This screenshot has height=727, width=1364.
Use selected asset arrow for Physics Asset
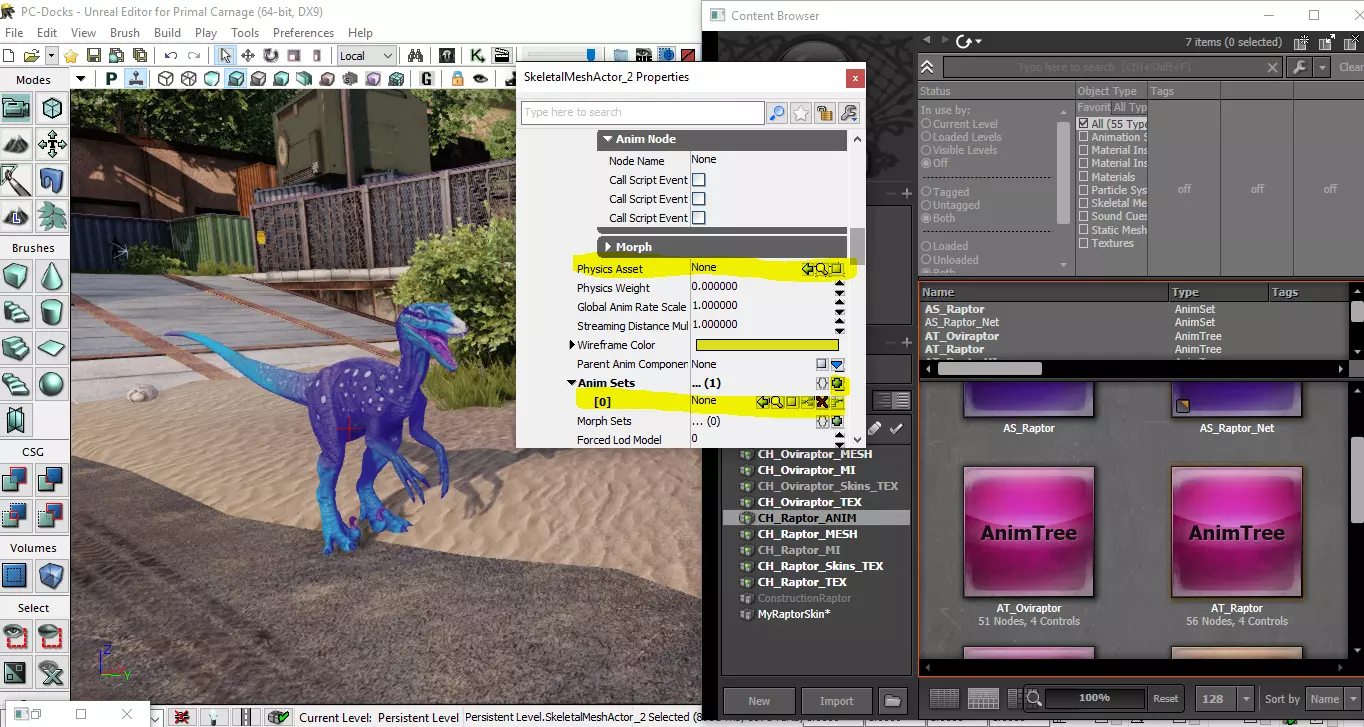click(x=807, y=268)
